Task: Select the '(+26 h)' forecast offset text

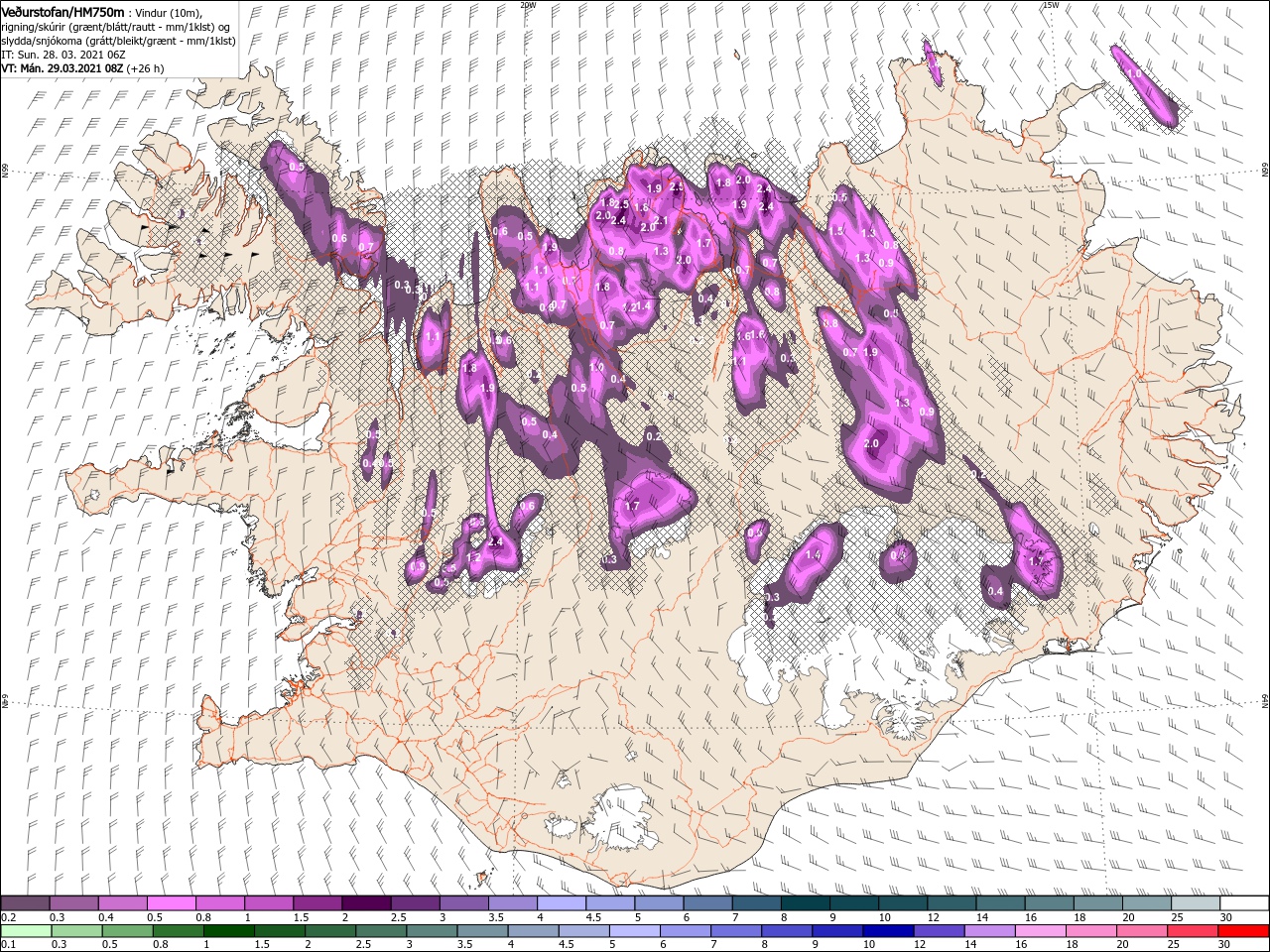Action: click(145, 68)
